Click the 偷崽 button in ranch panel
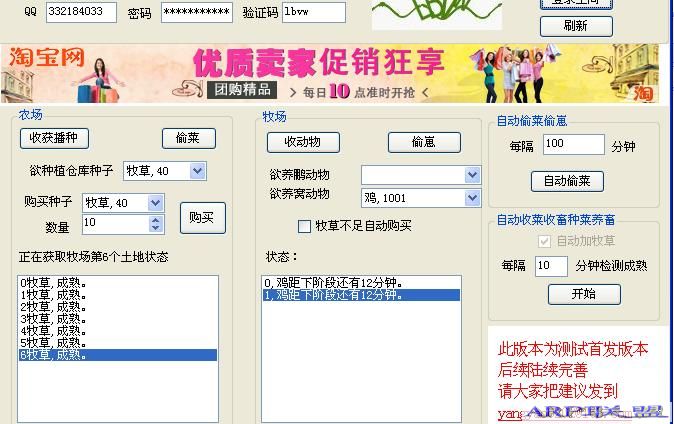This screenshot has width=674, height=424. click(x=424, y=142)
